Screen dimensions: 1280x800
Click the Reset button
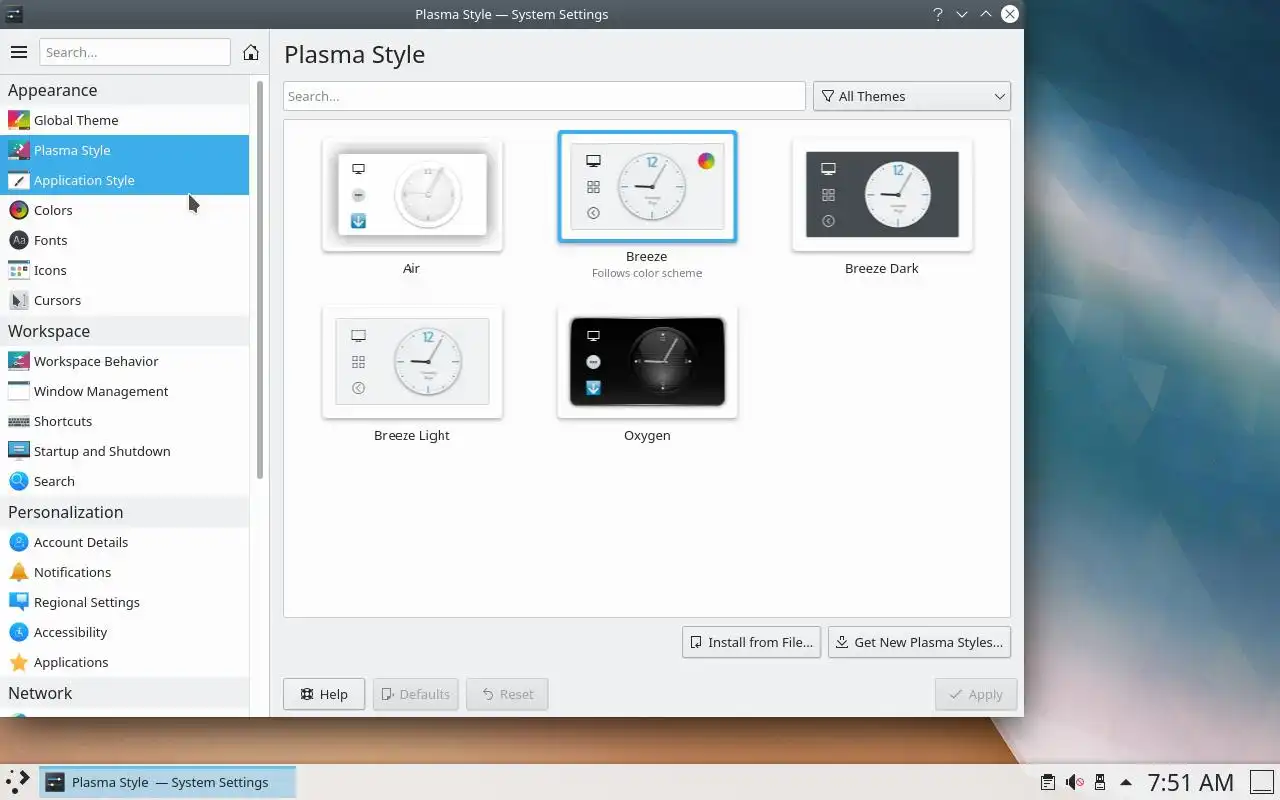[x=507, y=694]
